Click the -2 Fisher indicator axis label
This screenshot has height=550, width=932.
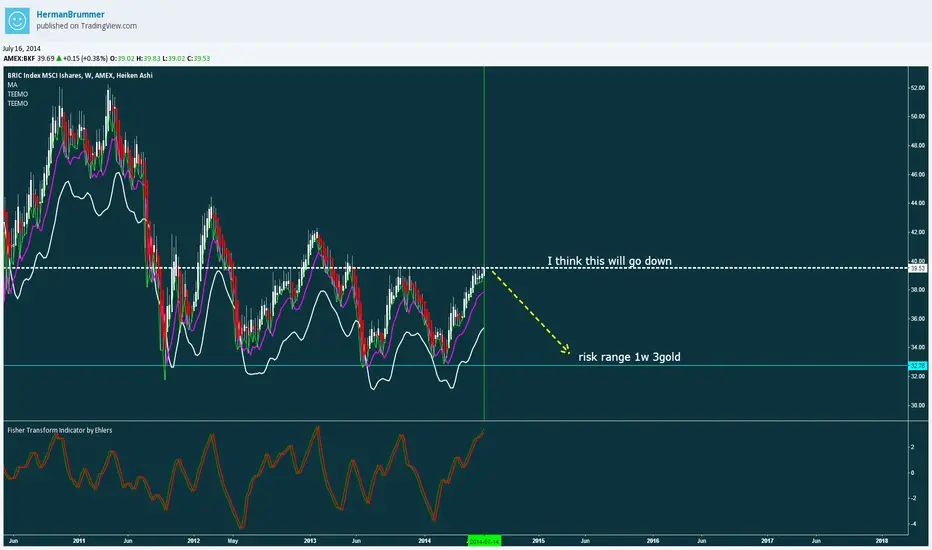[912, 498]
